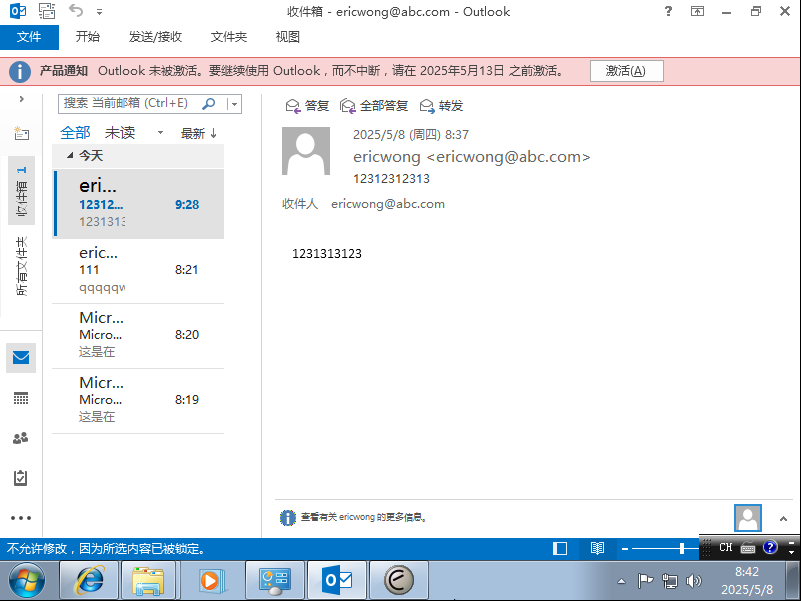Click the recipient ericwong@abc.com after 收件人
Viewport: 801px width, 601px height.
coord(388,204)
